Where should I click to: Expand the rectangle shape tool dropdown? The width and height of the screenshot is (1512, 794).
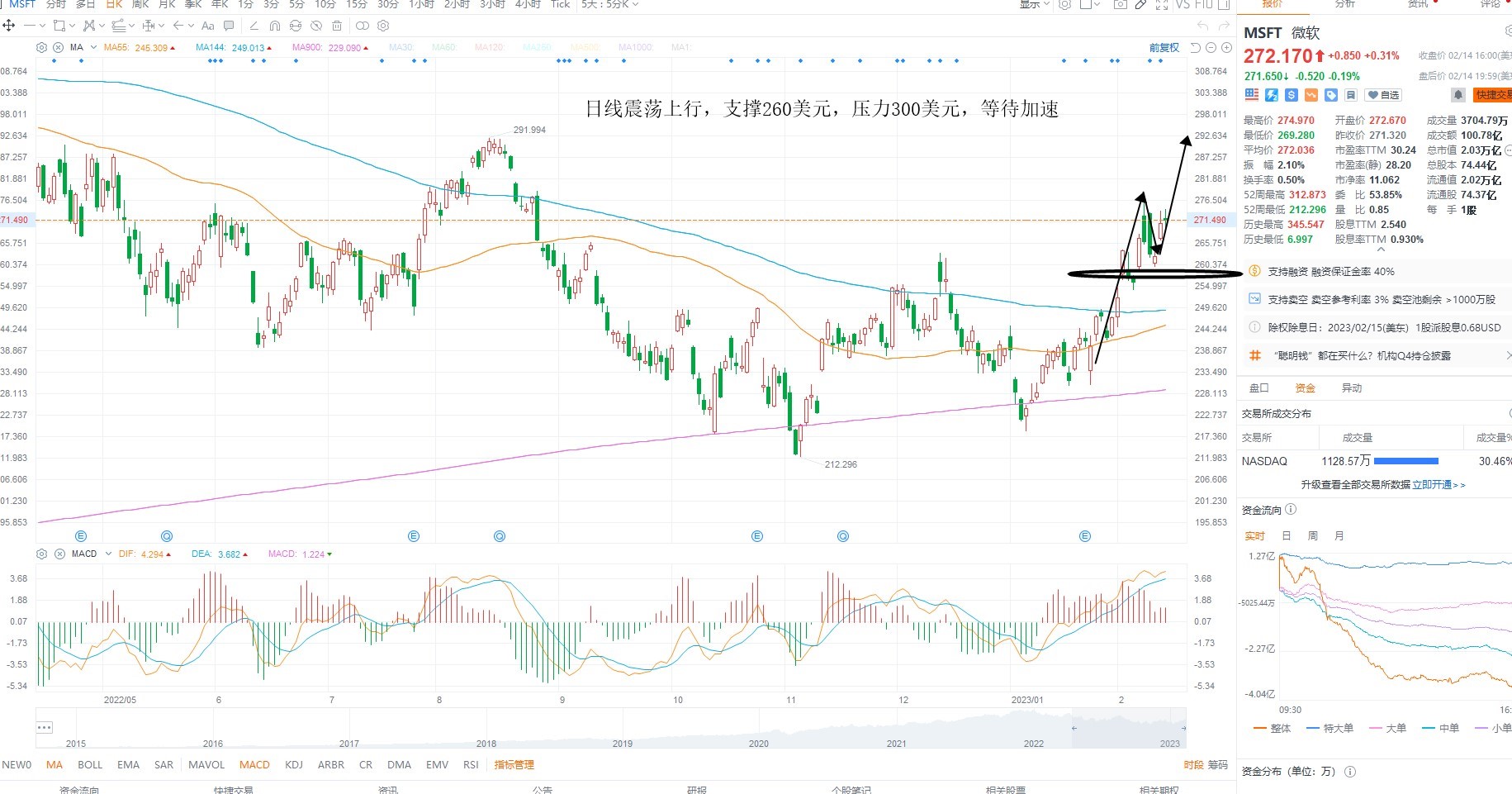tap(72, 26)
